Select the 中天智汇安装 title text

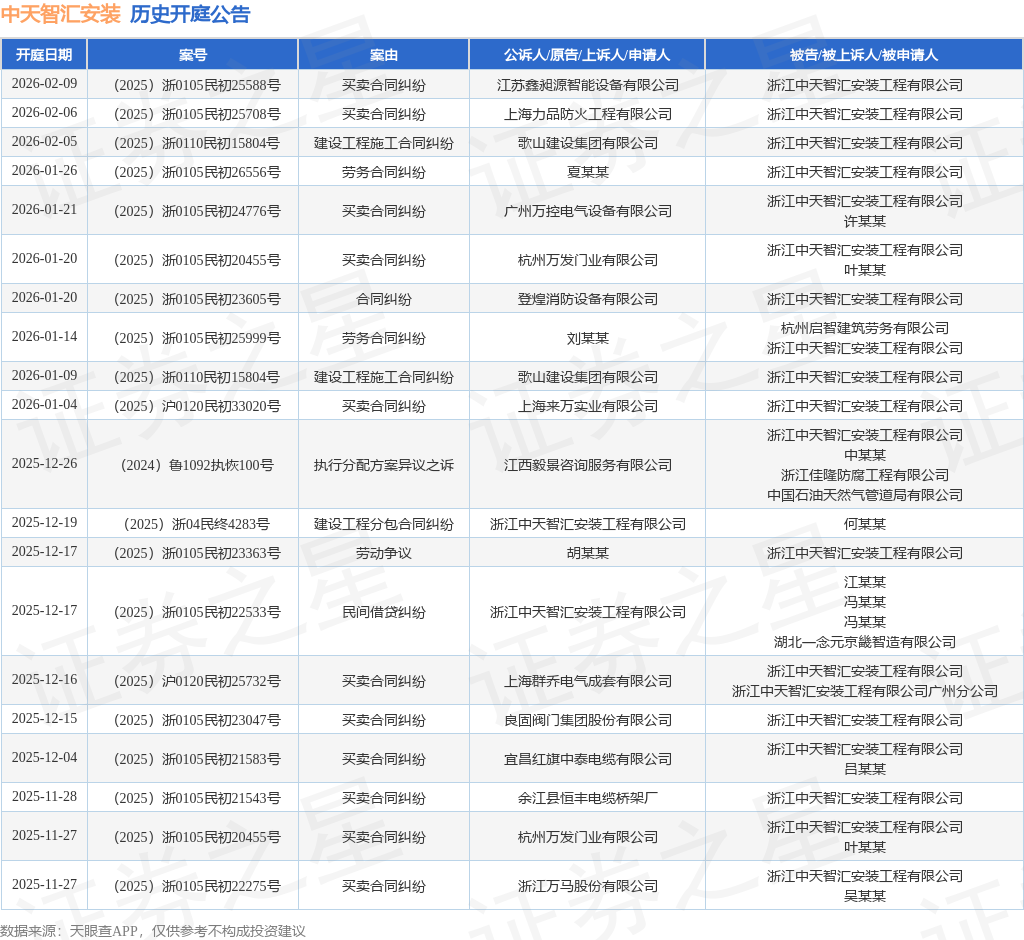point(61,14)
